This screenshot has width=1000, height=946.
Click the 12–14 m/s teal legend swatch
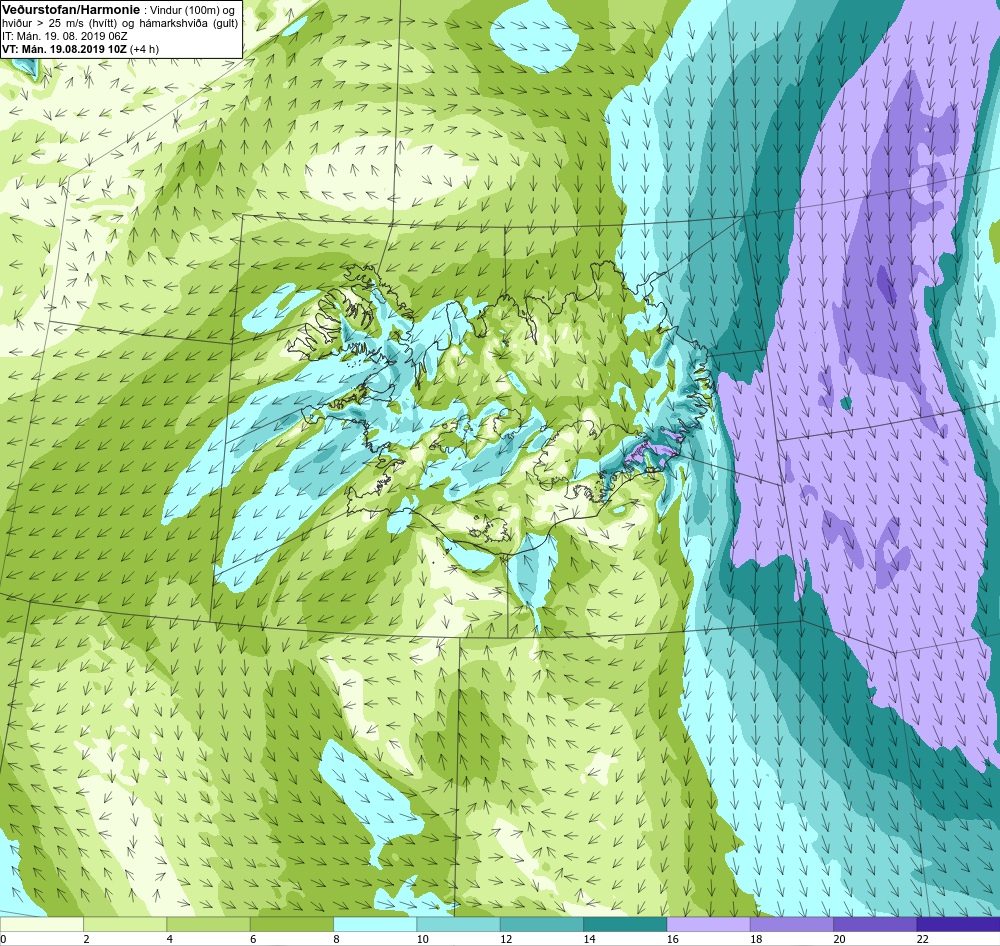click(x=541, y=924)
